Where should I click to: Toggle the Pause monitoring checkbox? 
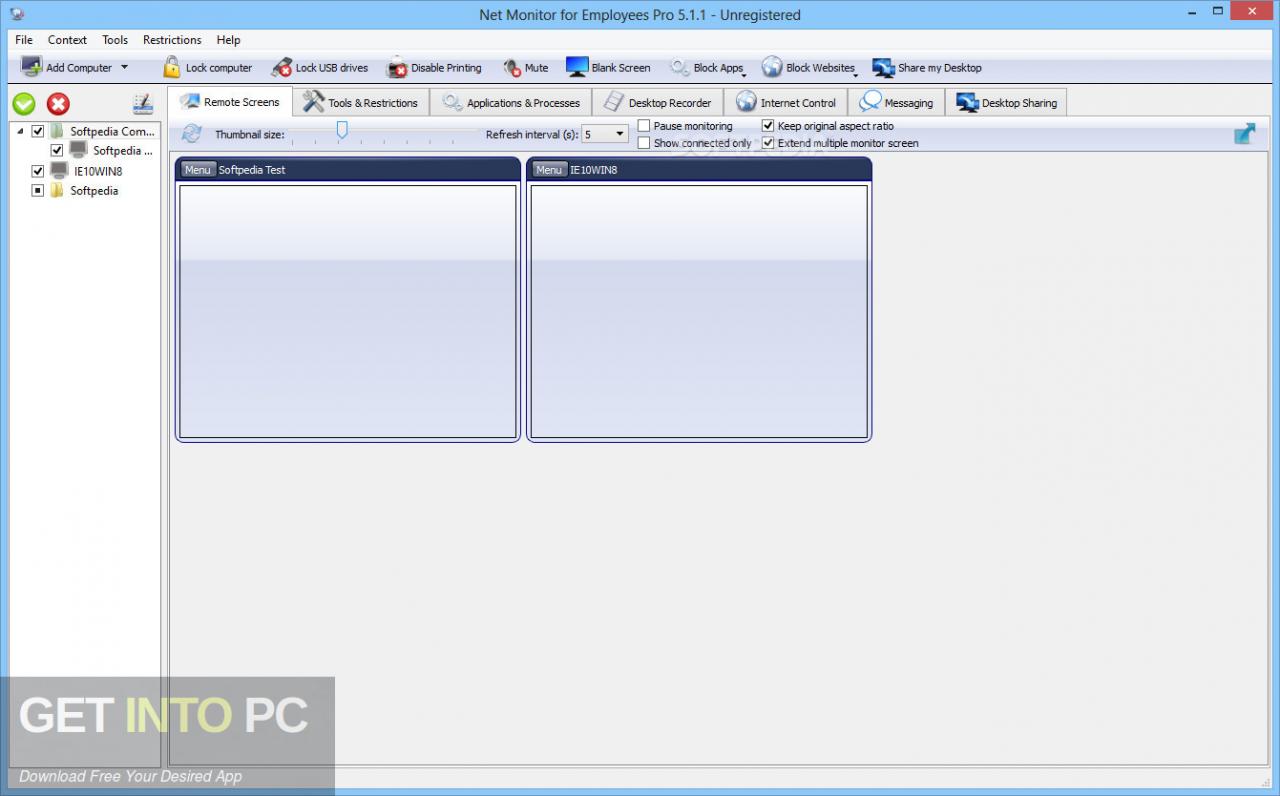click(x=644, y=126)
